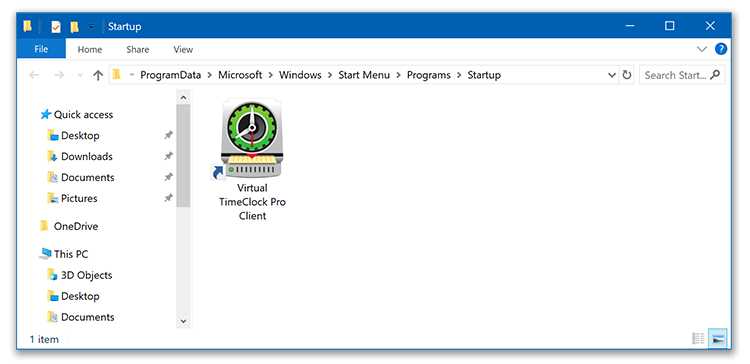Click the New Folder icon in the title bar
Image resolution: width=750 pixels, height=364 pixels.
(74, 27)
